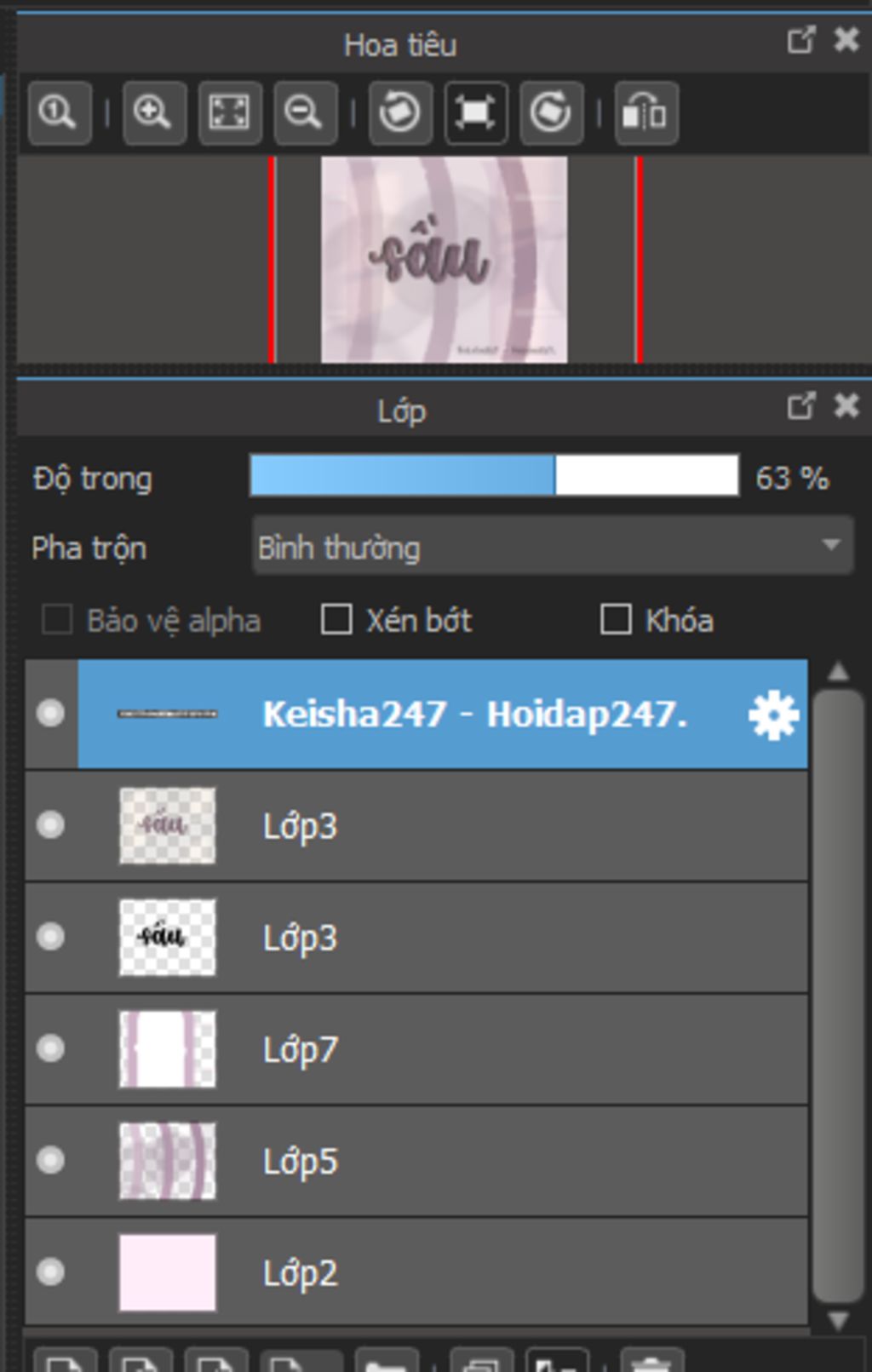Rotate the canvas view right

pyautogui.click(x=551, y=112)
